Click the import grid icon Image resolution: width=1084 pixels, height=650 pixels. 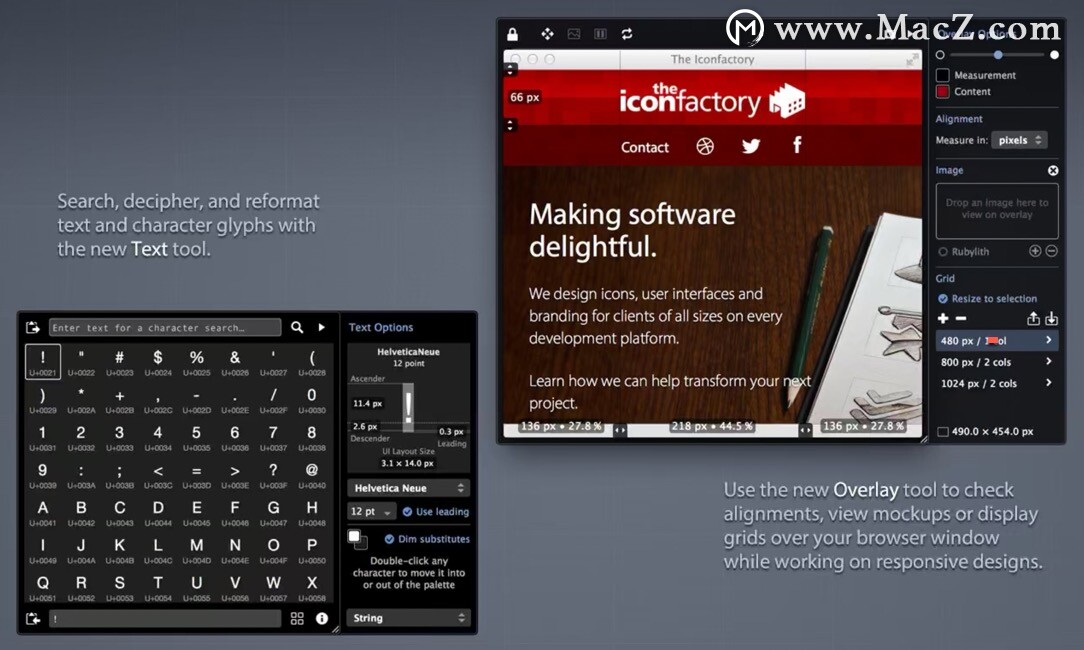point(1052,318)
